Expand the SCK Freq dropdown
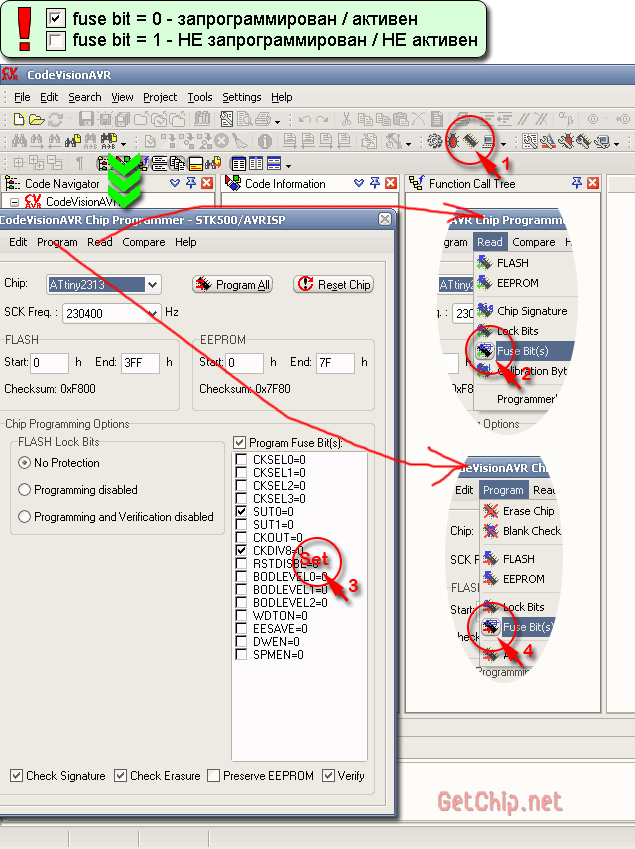The image size is (635, 849). click(x=152, y=313)
